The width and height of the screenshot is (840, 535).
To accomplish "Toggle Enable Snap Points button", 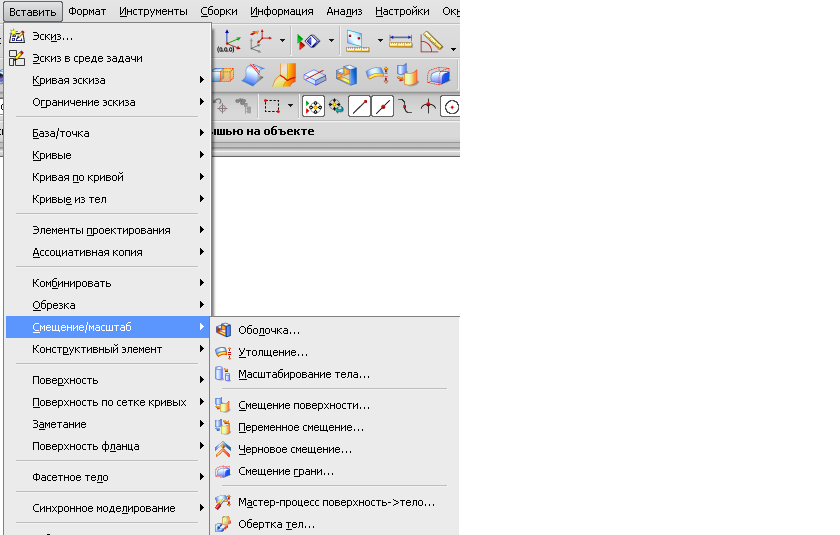I will pos(313,107).
